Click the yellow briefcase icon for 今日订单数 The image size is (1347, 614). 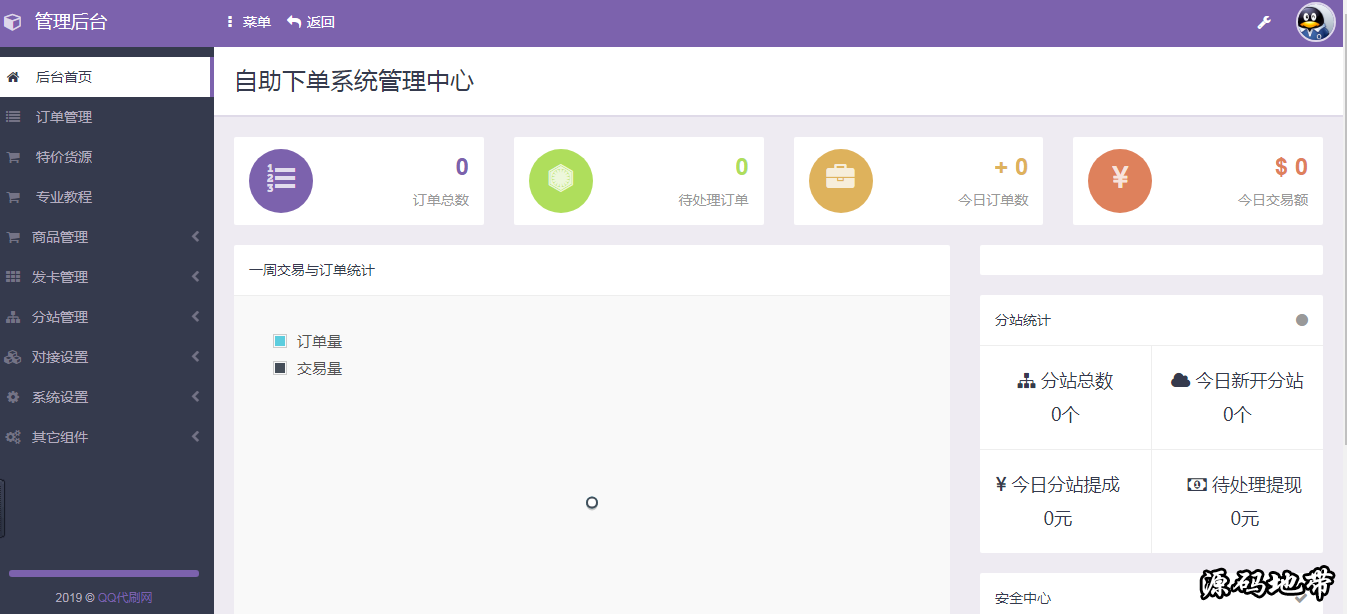(x=841, y=181)
